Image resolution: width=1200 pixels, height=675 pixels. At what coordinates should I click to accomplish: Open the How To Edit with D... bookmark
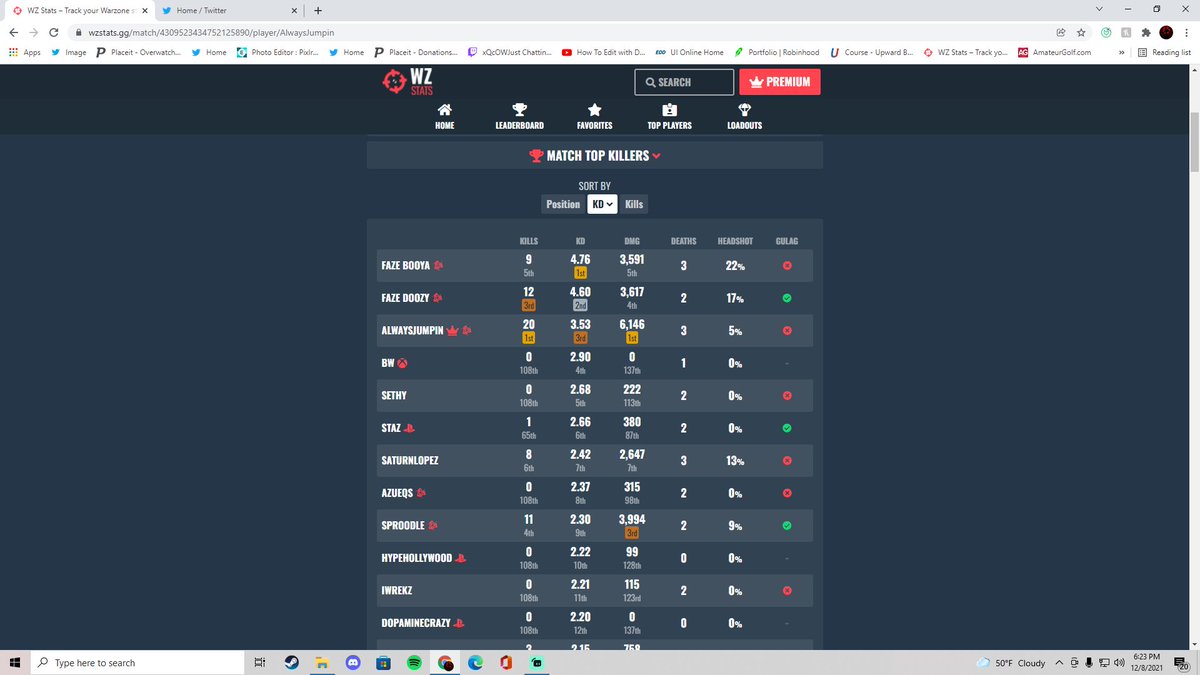pos(603,52)
